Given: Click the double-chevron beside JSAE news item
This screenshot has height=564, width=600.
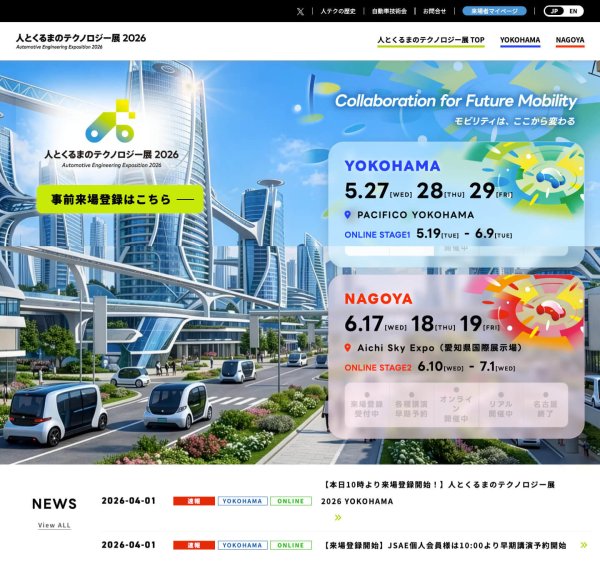Looking at the screenshot, I should pyautogui.click(x=584, y=545).
